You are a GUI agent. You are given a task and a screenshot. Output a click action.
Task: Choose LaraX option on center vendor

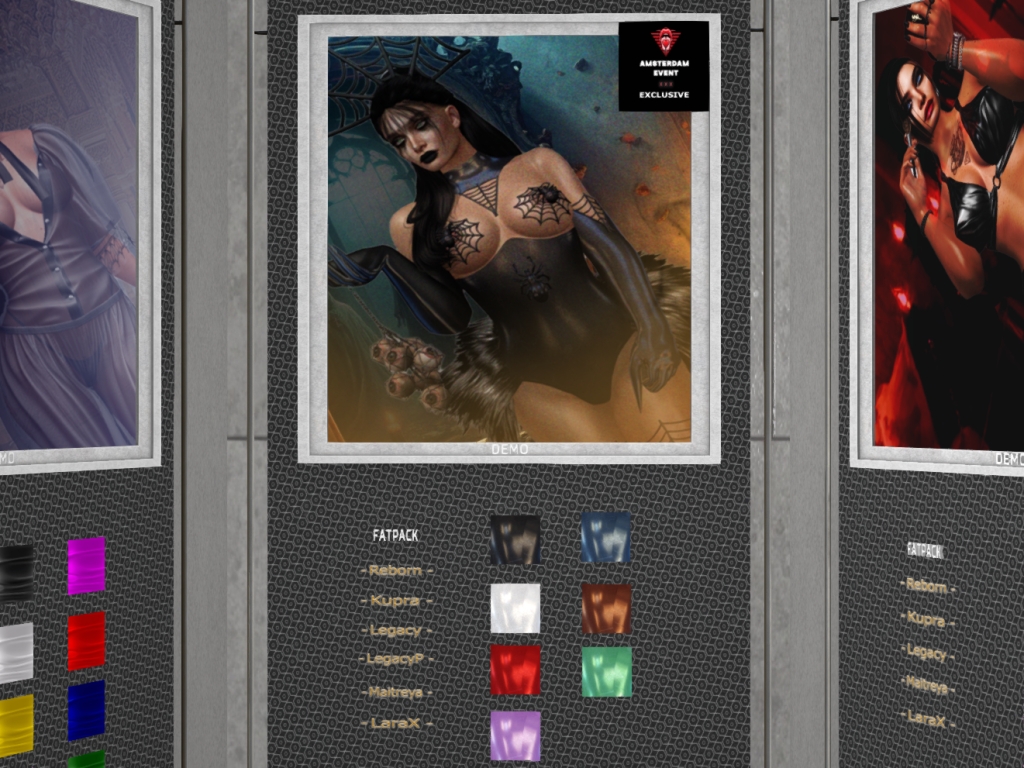coord(396,723)
